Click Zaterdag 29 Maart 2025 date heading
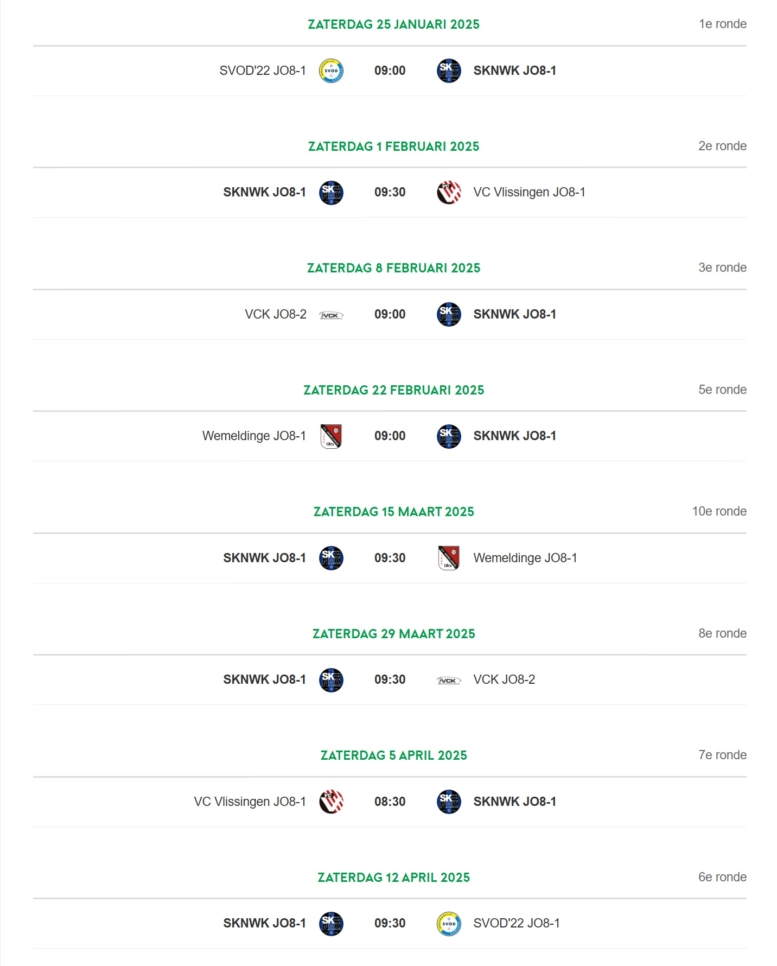Viewport: 777px width, 966px height. (394, 634)
